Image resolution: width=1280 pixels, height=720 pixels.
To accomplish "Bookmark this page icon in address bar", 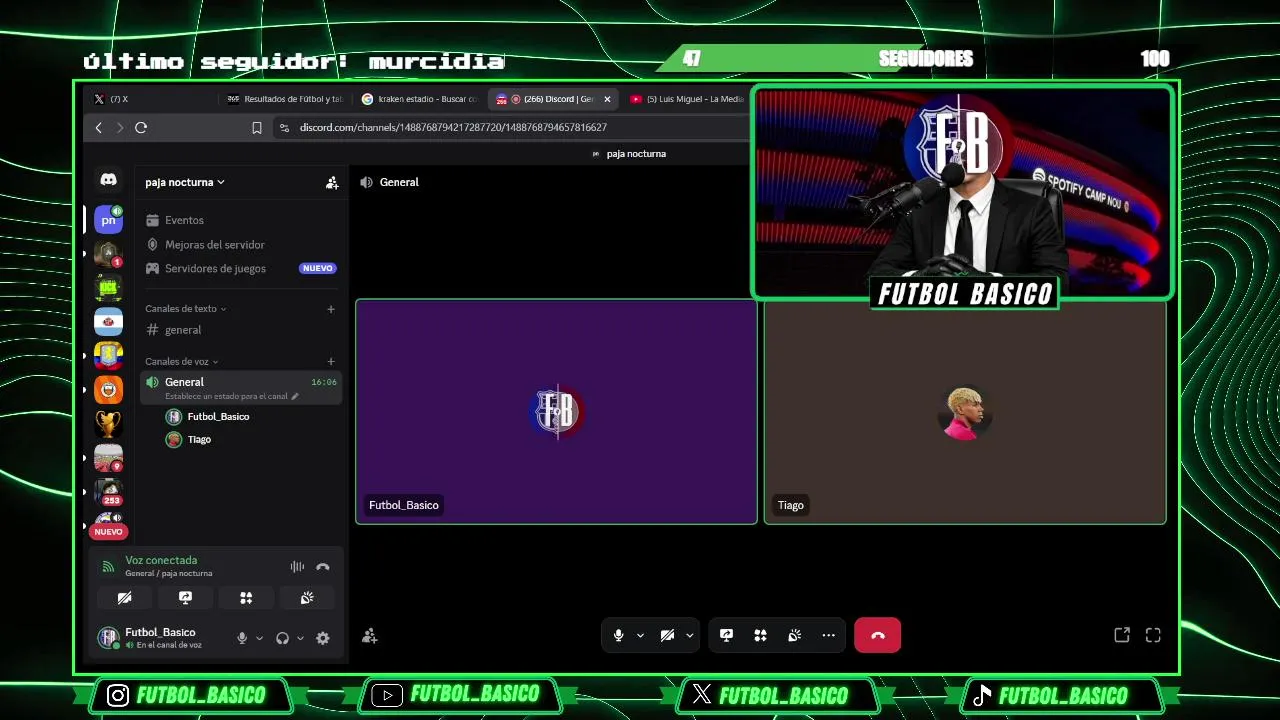I will coord(257,128).
